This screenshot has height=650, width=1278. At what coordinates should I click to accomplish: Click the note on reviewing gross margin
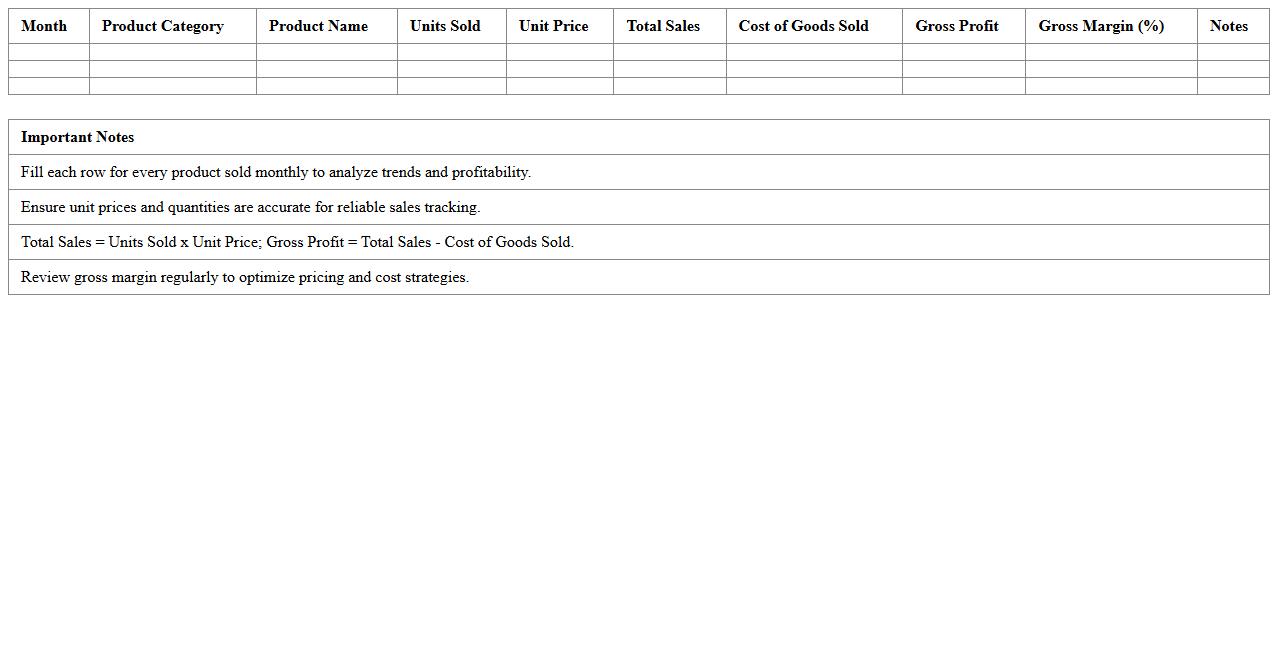pos(245,277)
